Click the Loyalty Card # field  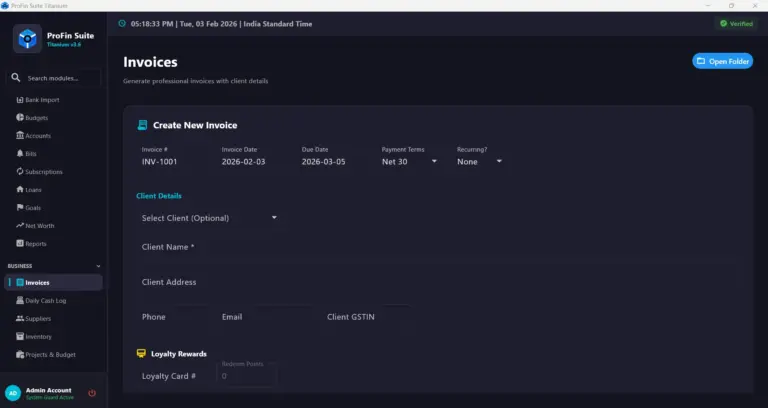(x=174, y=376)
